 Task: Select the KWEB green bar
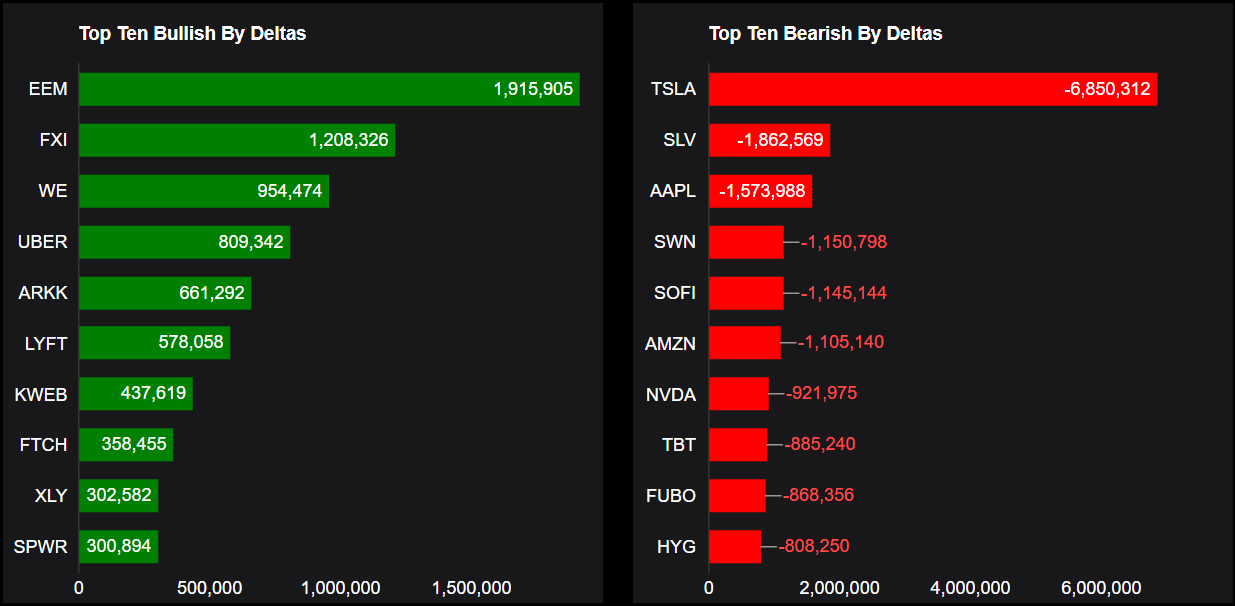tap(136, 394)
